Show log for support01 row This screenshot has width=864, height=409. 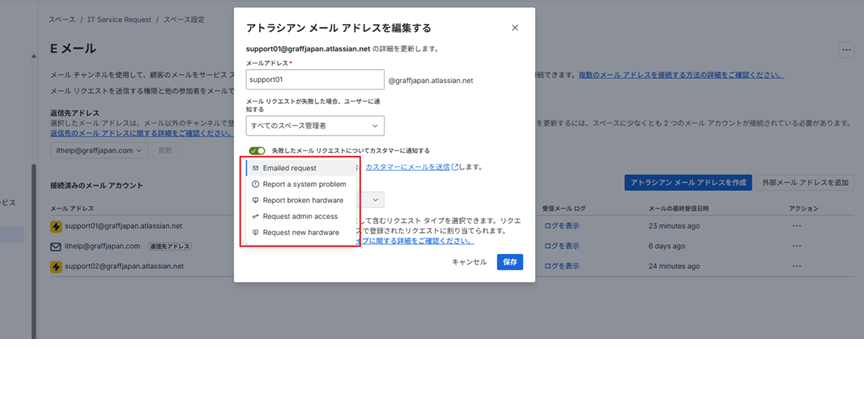[561, 226]
